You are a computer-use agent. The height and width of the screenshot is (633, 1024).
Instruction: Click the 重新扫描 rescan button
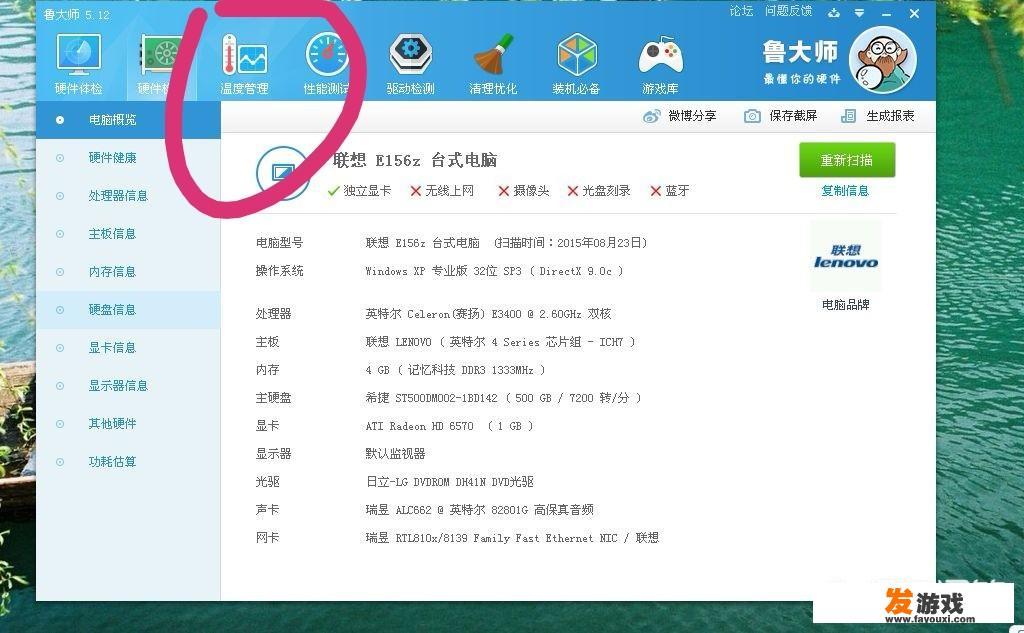coord(847,160)
